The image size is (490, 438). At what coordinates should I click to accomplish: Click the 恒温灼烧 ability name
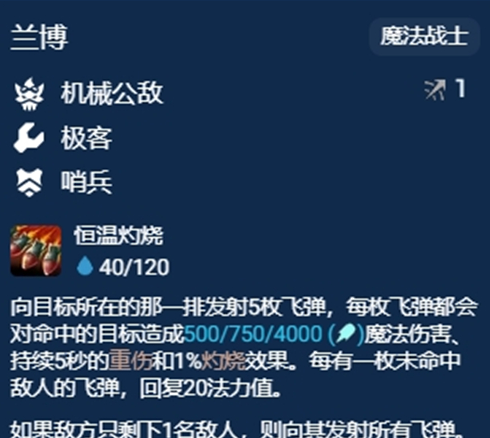[118, 235]
